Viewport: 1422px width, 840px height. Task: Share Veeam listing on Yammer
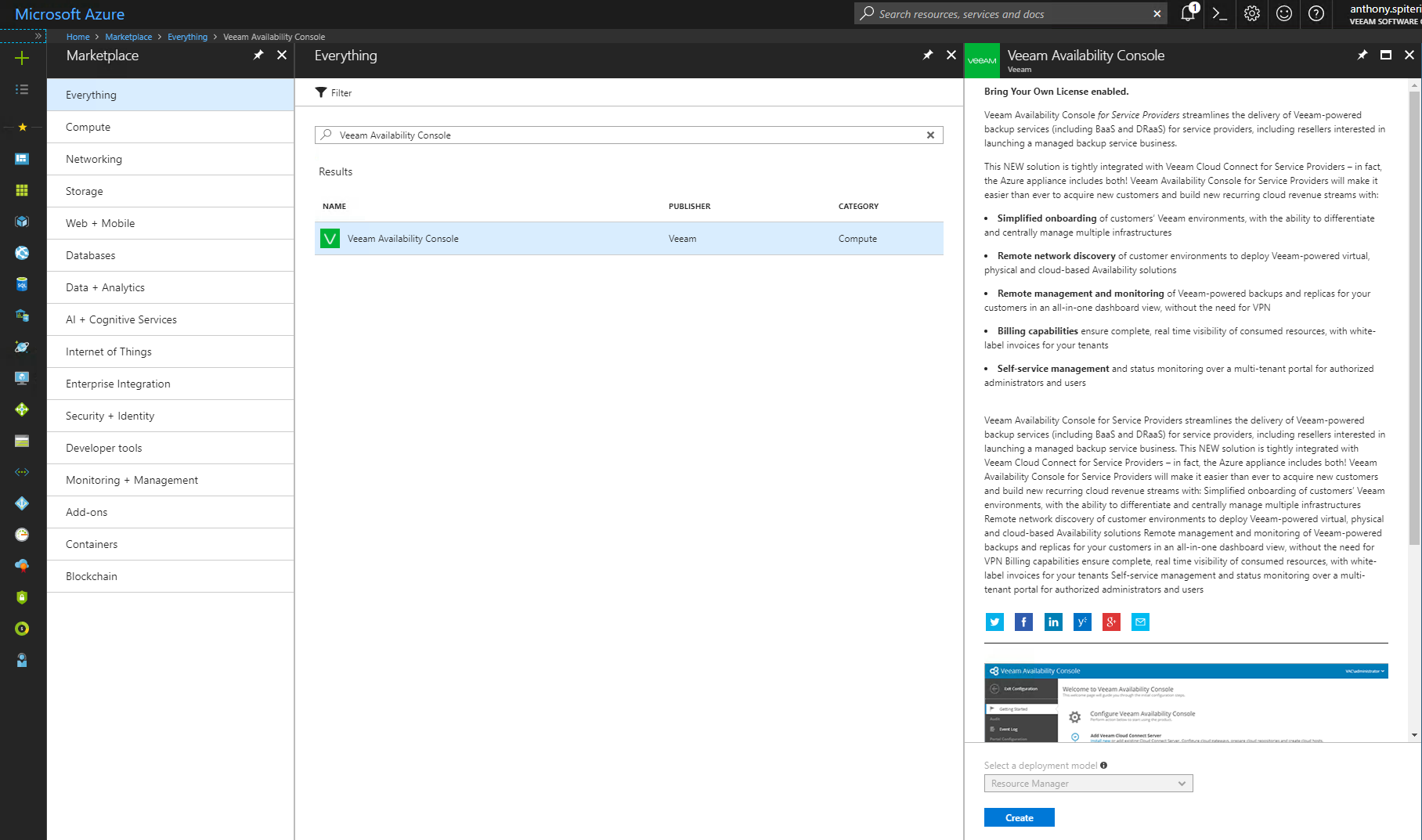tap(1082, 622)
